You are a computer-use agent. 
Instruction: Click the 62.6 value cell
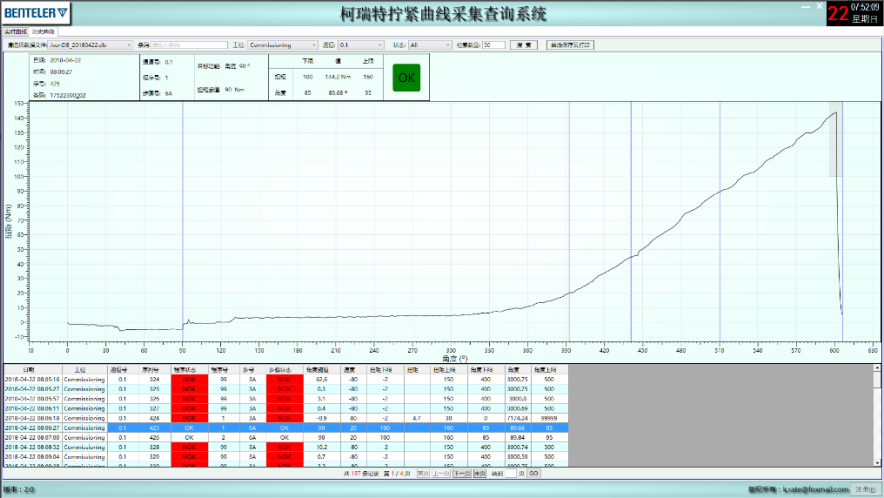point(321,380)
